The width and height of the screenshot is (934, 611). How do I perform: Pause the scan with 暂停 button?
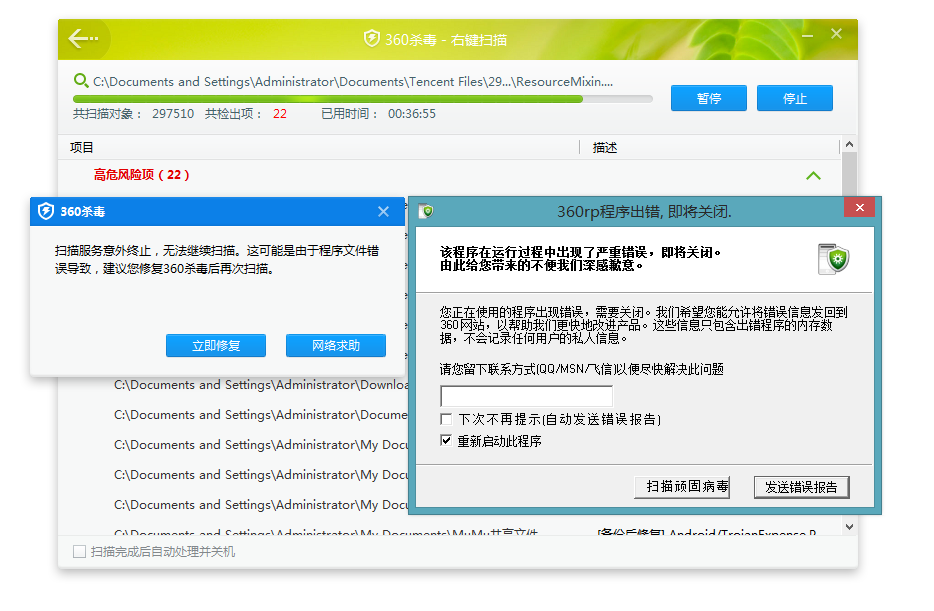coord(709,98)
